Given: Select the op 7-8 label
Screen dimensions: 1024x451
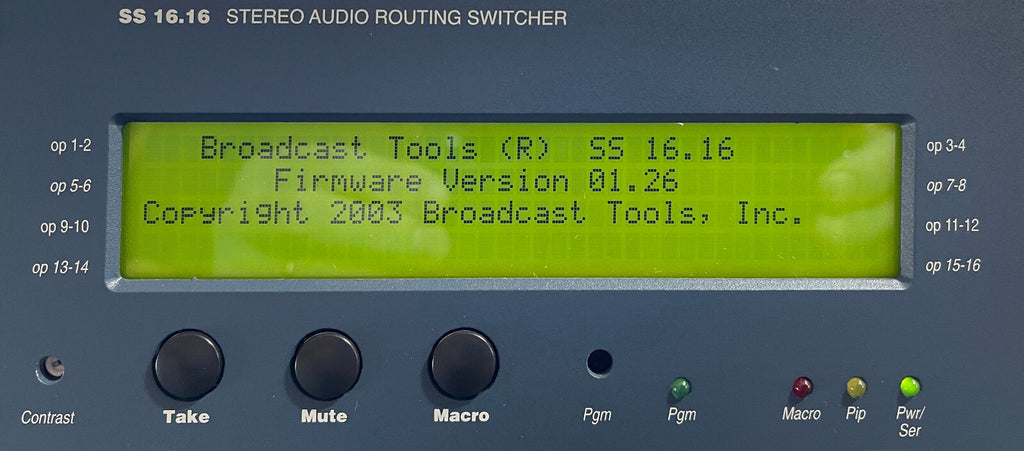Looking at the screenshot, I should [946, 186].
